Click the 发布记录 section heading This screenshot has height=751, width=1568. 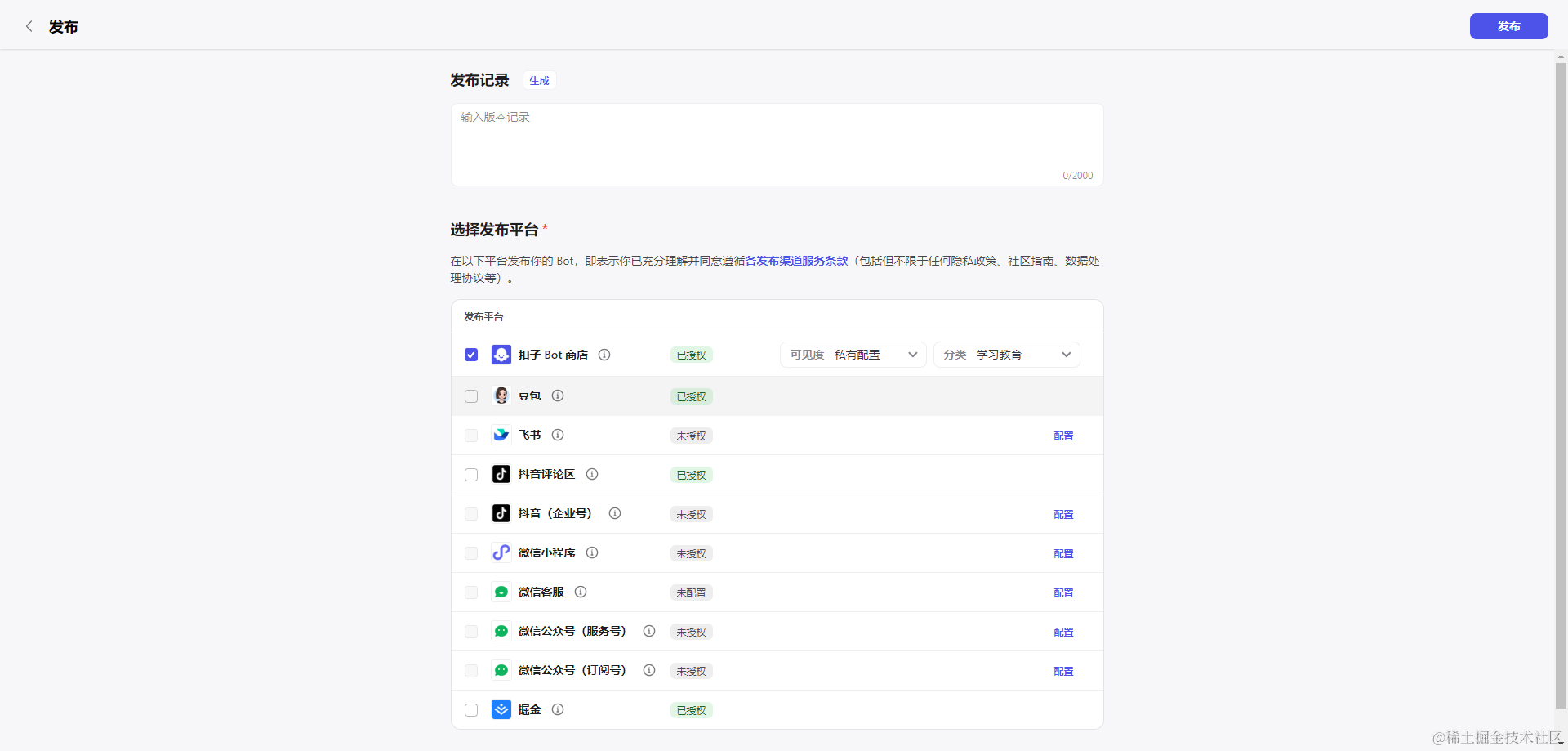click(479, 80)
